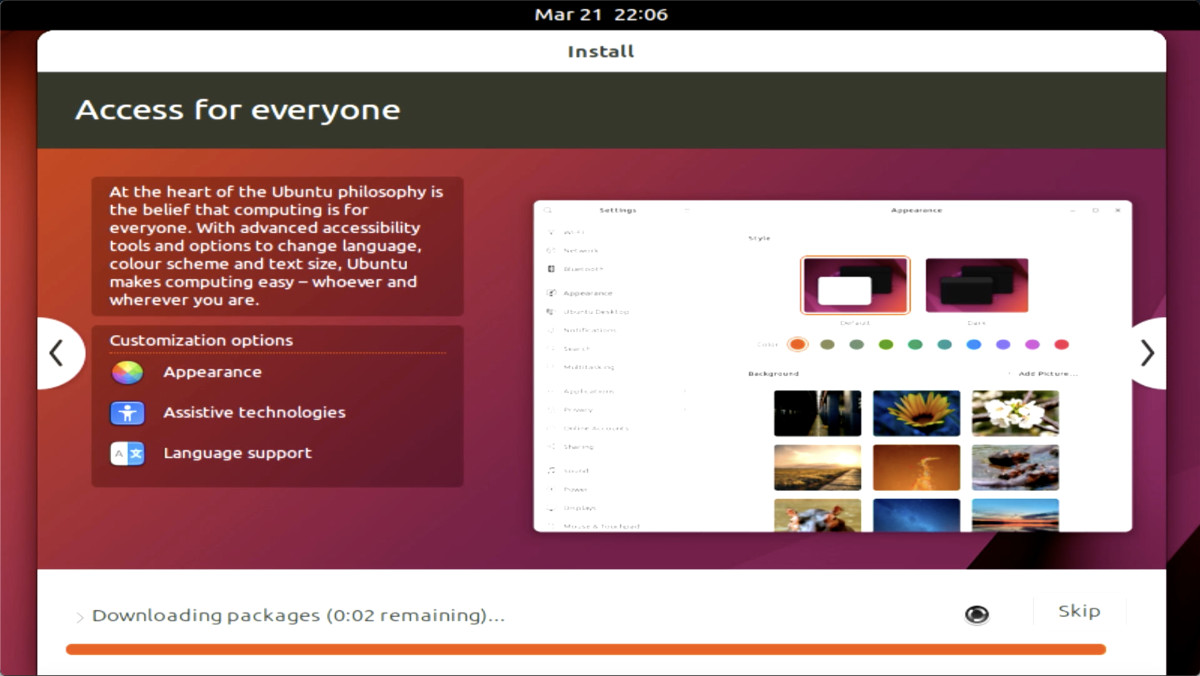This screenshot has width=1200, height=676.
Task: Click the Appearance color wheel icon
Action: pyautogui.click(x=127, y=372)
